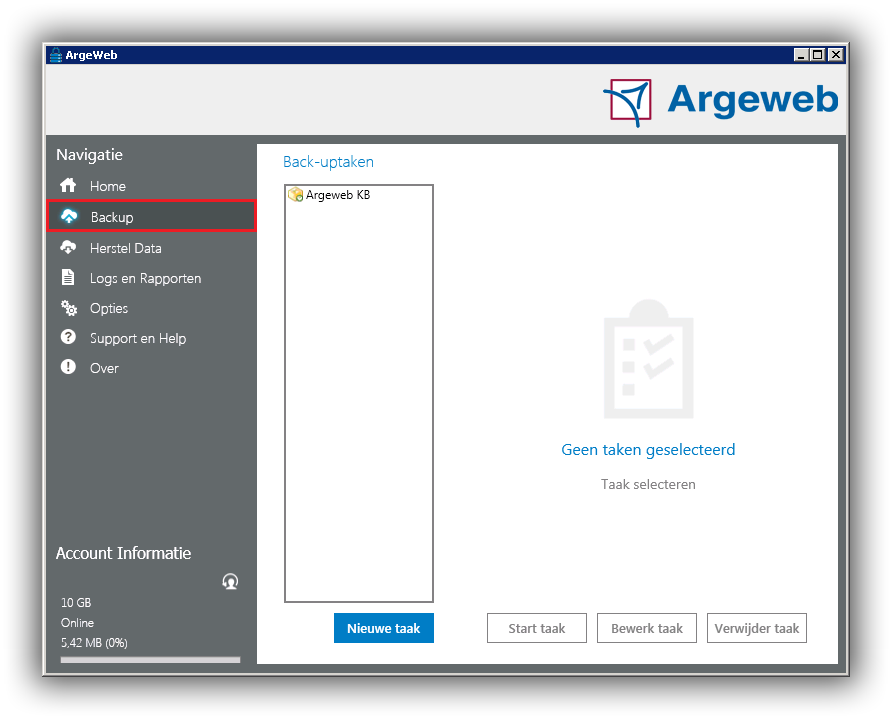Close the ArgeWeb window

tap(835, 55)
